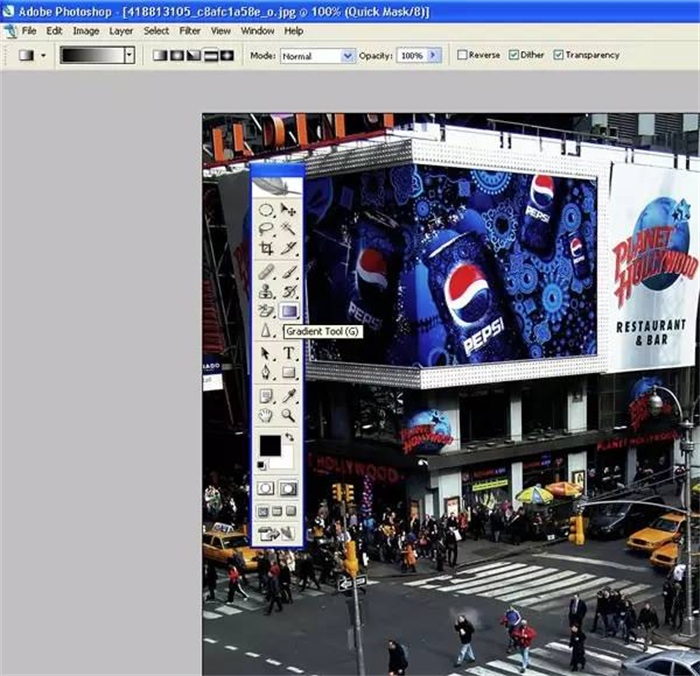Select the Notes tool
700x676 pixels.
point(267,396)
